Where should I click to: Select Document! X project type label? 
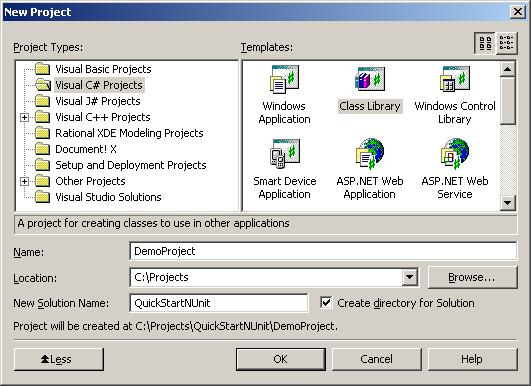(x=86, y=149)
